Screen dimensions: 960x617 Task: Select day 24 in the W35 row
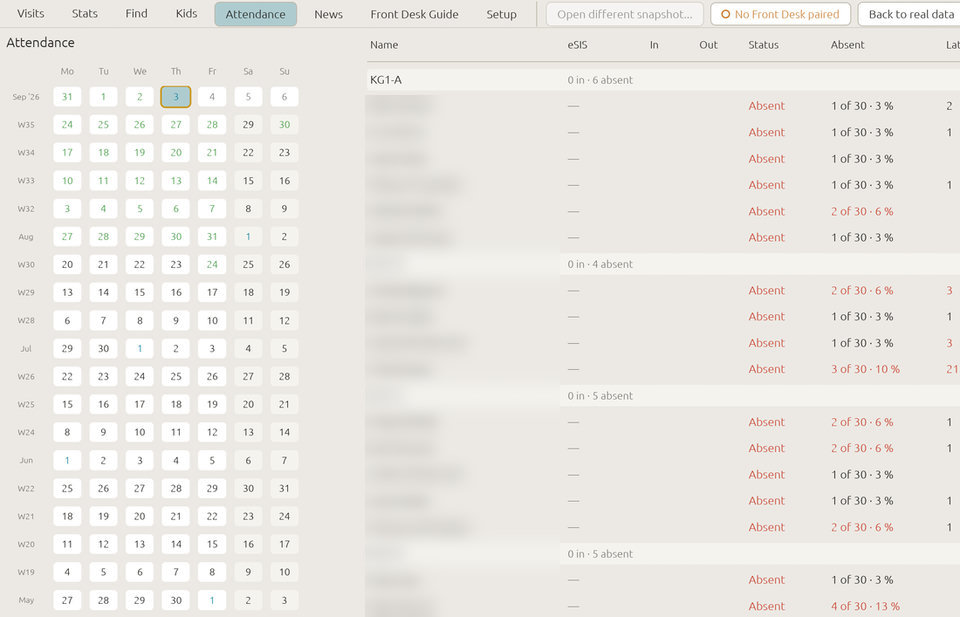coord(67,125)
